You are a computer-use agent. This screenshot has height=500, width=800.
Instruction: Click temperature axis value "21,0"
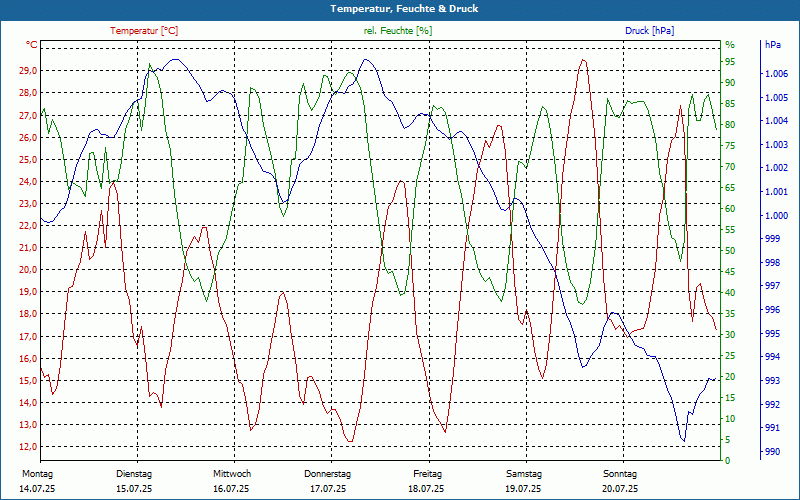click(28, 247)
